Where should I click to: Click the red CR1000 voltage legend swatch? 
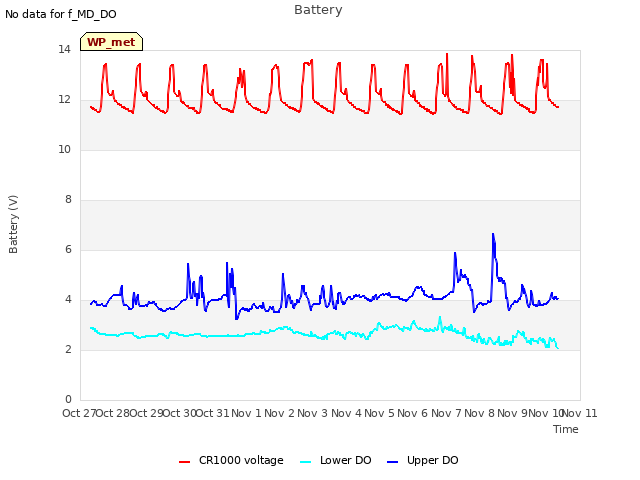click(x=184, y=462)
